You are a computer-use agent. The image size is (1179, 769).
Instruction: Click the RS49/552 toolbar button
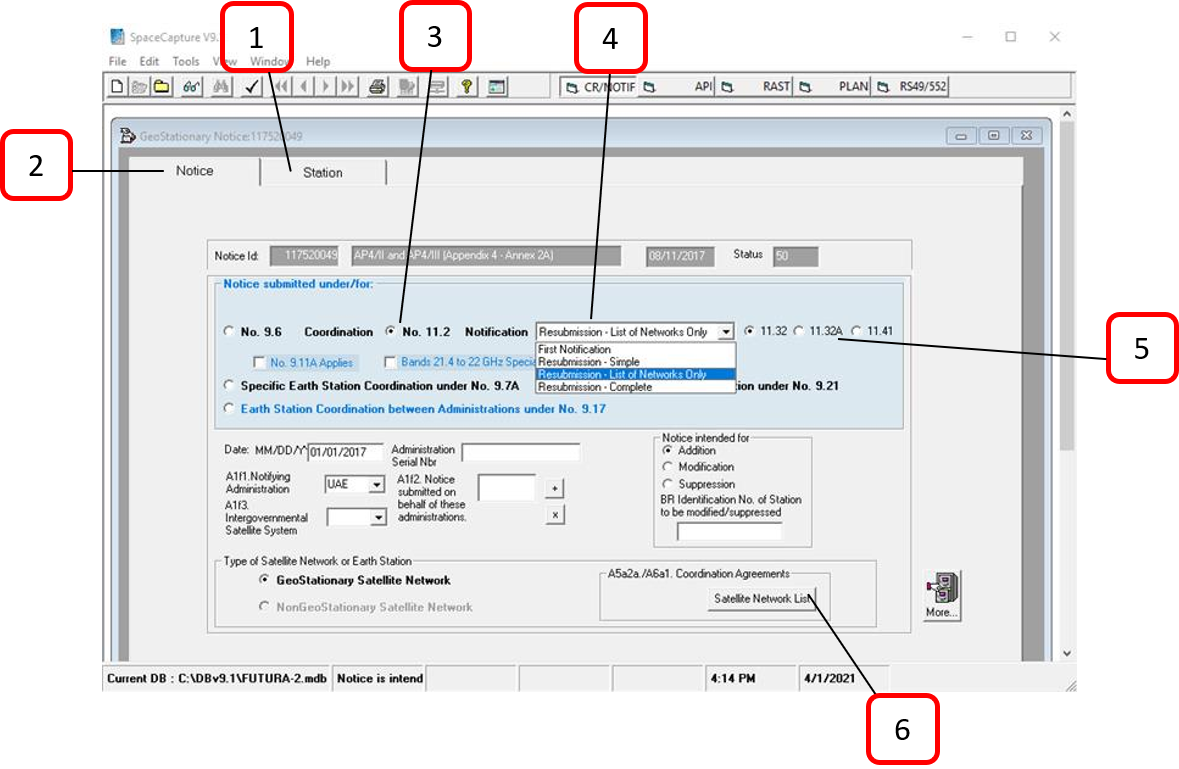pos(911,86)
